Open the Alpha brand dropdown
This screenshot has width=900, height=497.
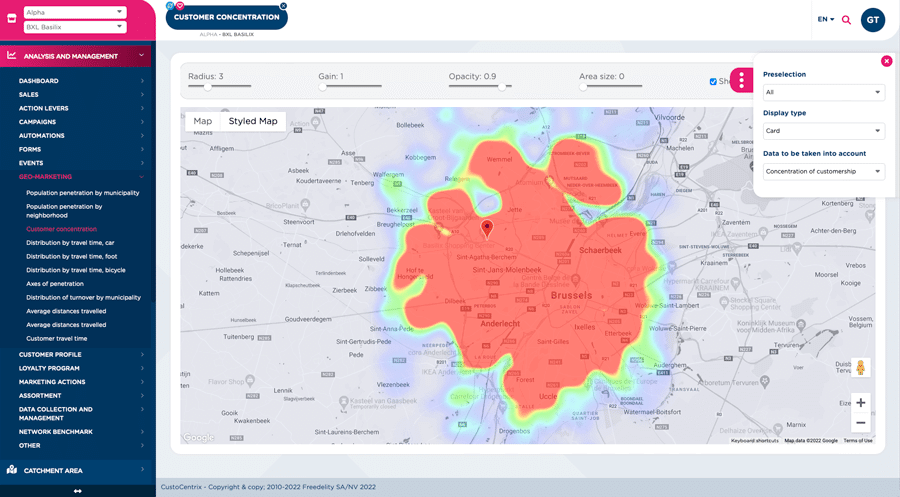[74, 12]
